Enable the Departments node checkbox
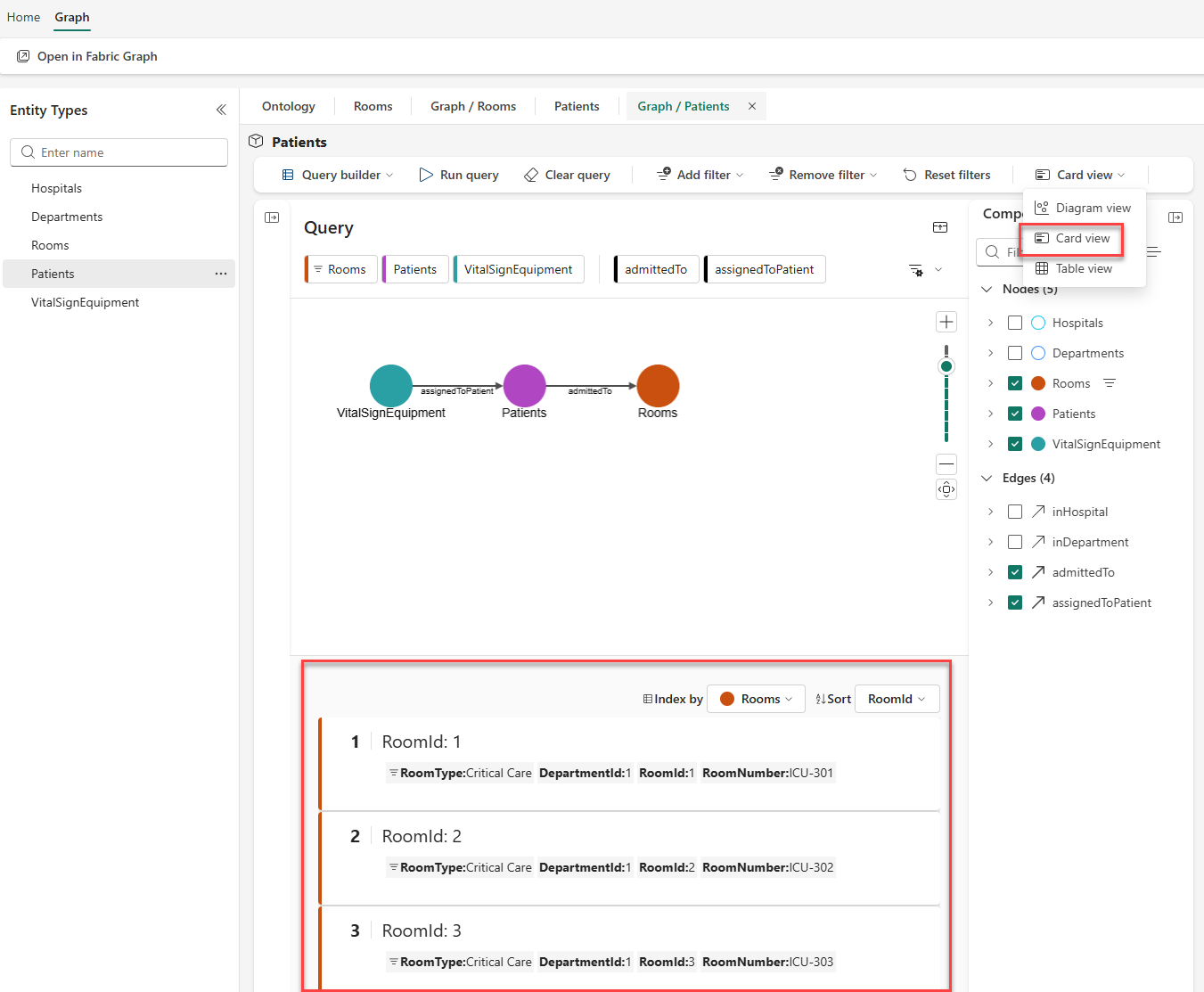The height and width of the screenshot is (992, 1204). (x=1015, y=353)
